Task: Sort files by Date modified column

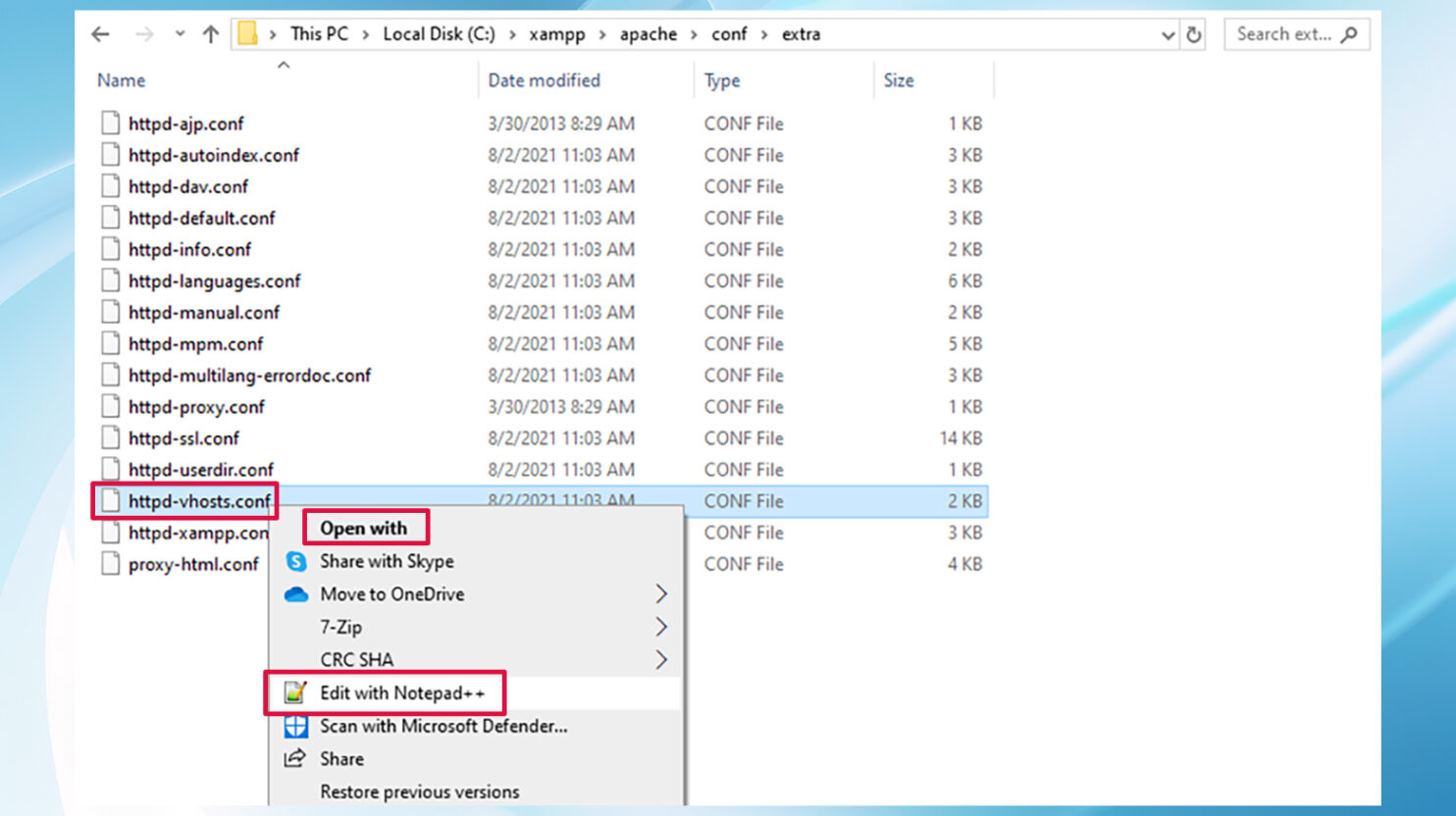Action: [544, 80]
